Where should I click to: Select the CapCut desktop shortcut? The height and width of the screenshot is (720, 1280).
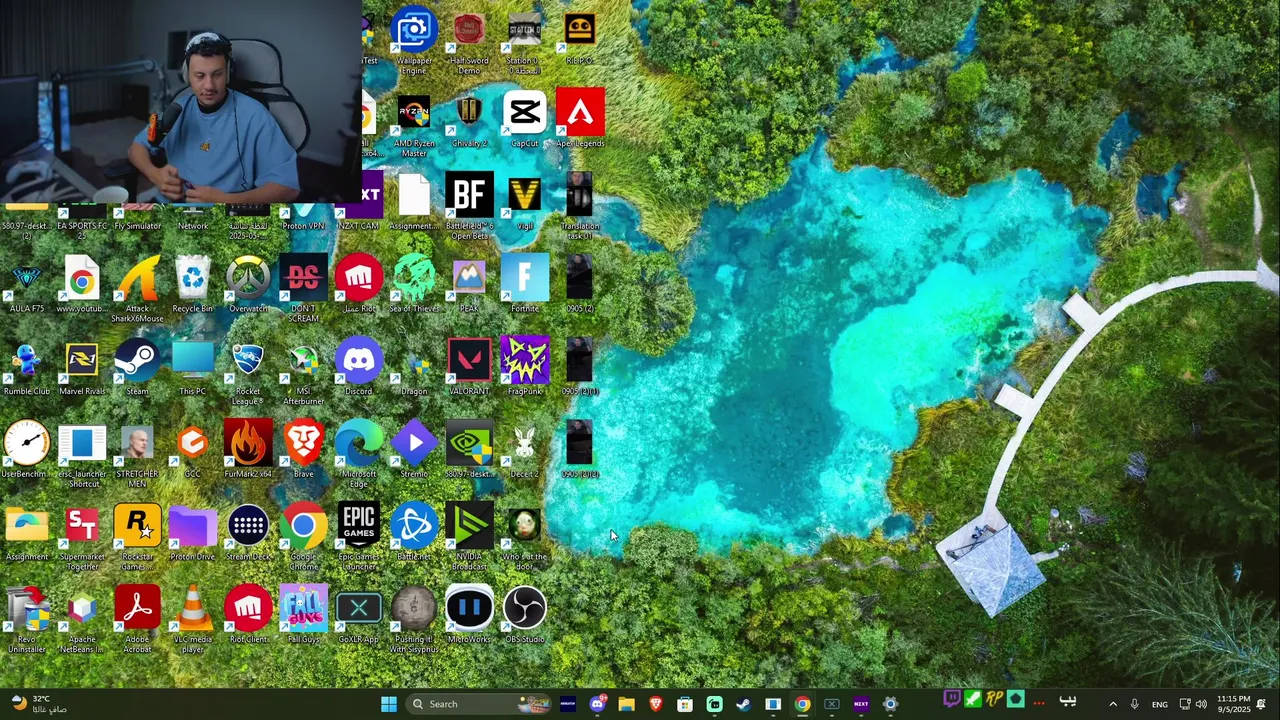click(x=524, y=118)
